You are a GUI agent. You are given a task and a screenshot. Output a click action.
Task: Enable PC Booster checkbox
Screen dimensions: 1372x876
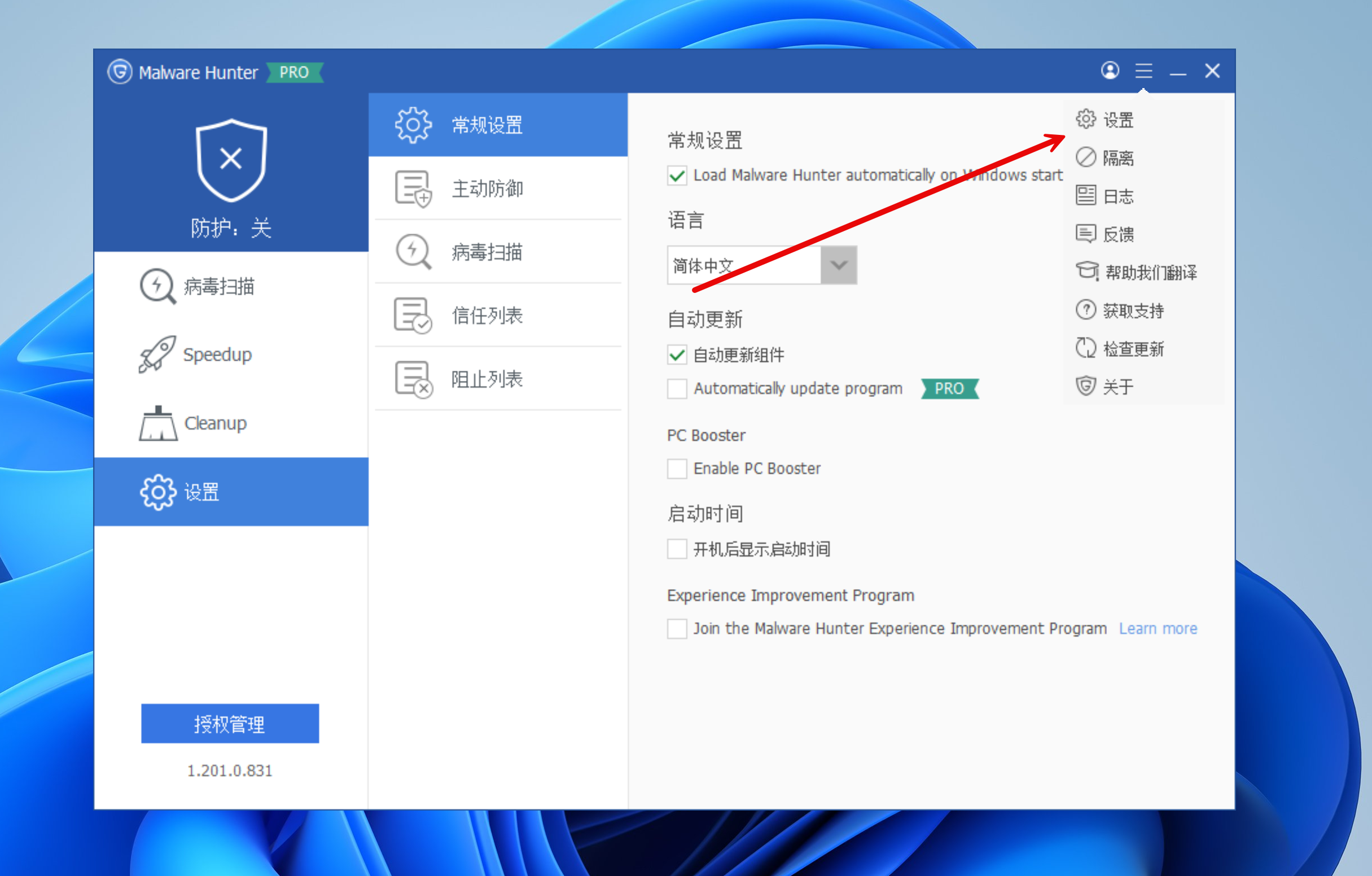coord(677,468)
